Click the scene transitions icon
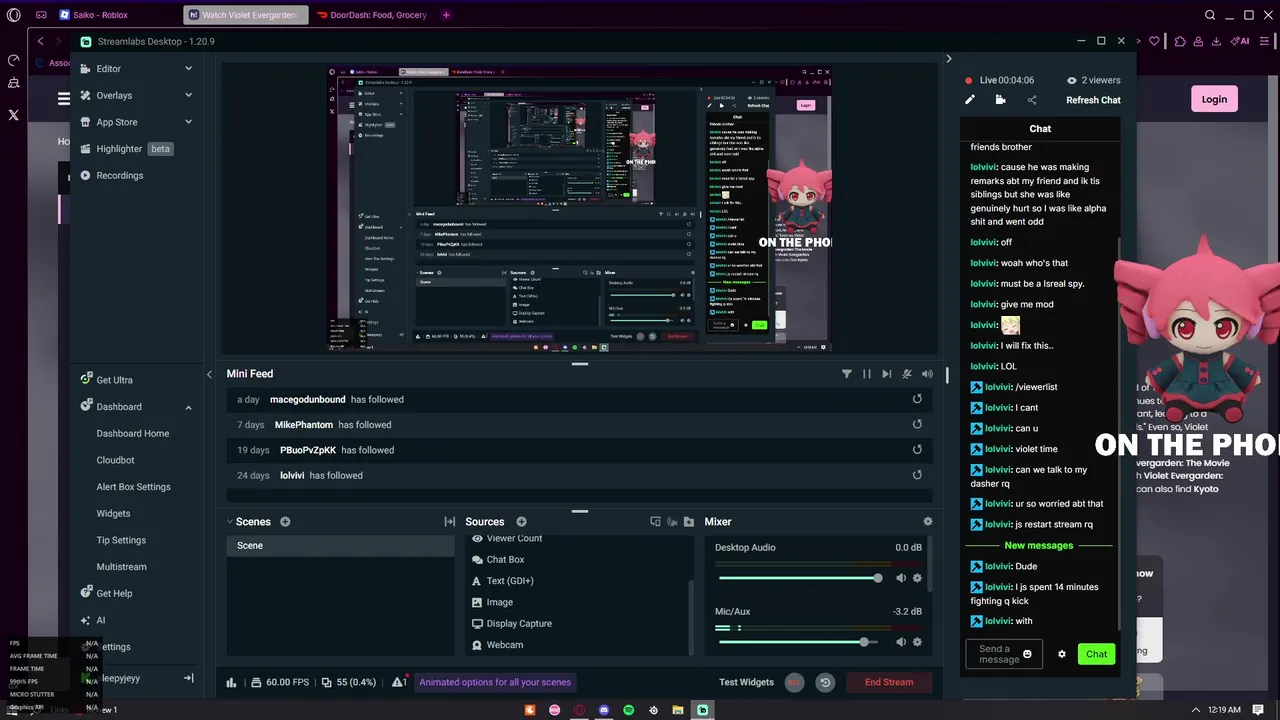This screenshot has height=720, width=1280. (450, 522)
